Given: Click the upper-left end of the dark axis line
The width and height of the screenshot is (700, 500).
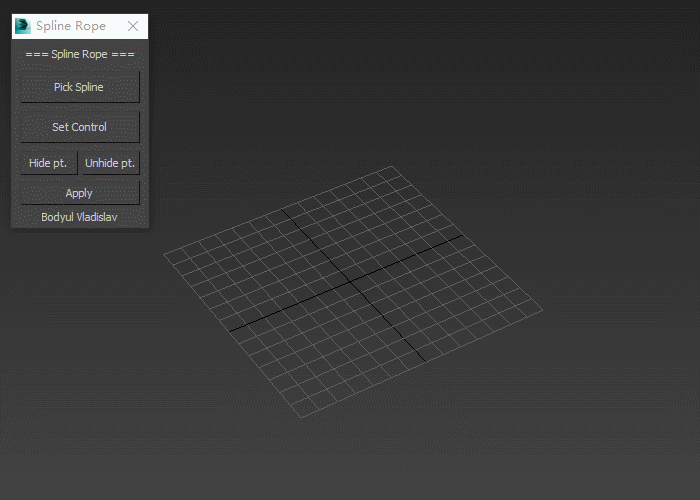Looking at the screenshot, I should pyautogui.click(x=280, y=208).
